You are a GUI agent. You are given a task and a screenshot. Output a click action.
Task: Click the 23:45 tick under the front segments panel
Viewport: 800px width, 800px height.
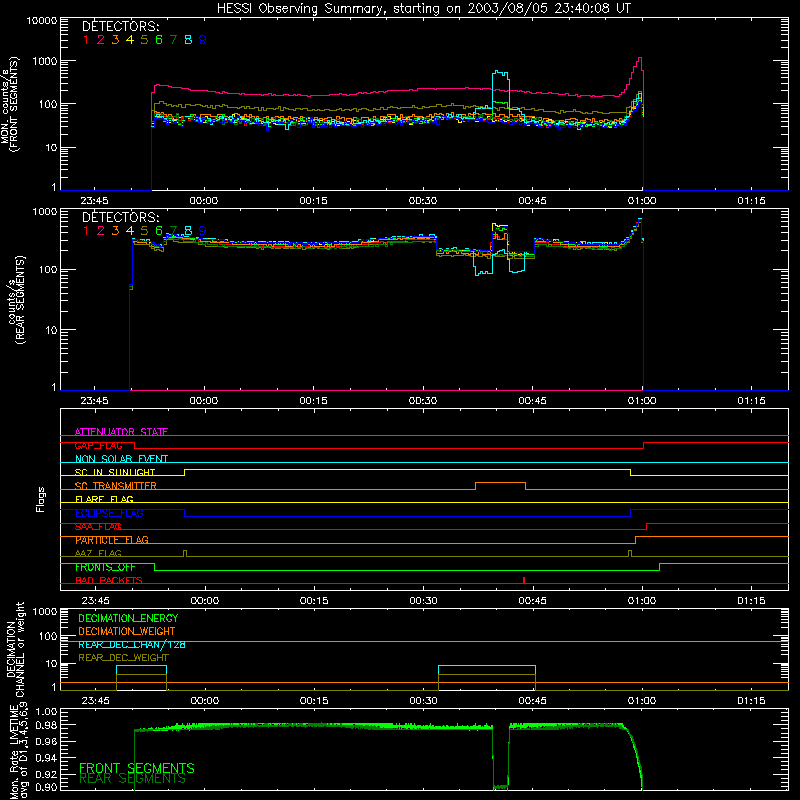tap(94, 201)
